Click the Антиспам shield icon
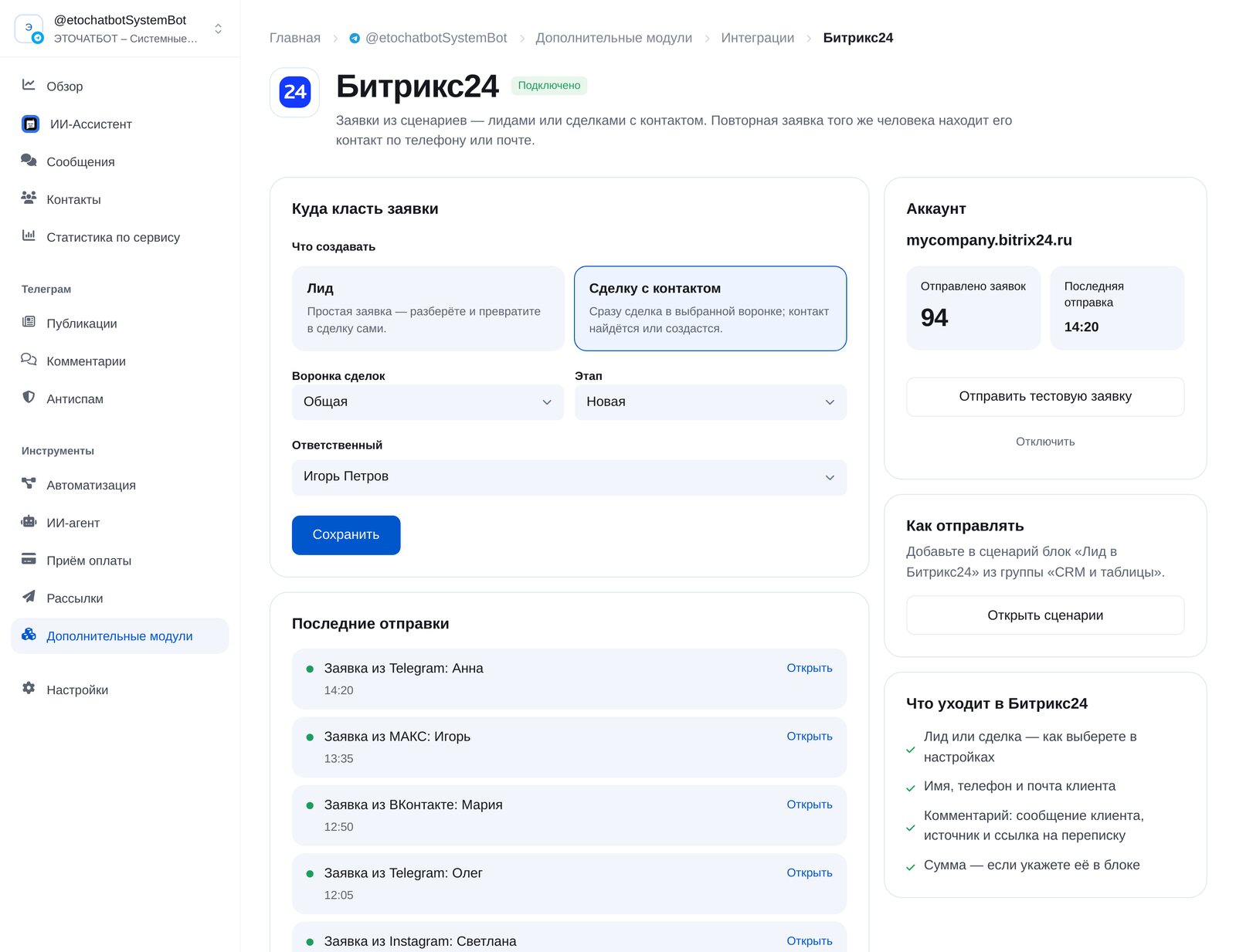Image resolution: width=1236 pixels, height=952 pixels. coord(29,398)
